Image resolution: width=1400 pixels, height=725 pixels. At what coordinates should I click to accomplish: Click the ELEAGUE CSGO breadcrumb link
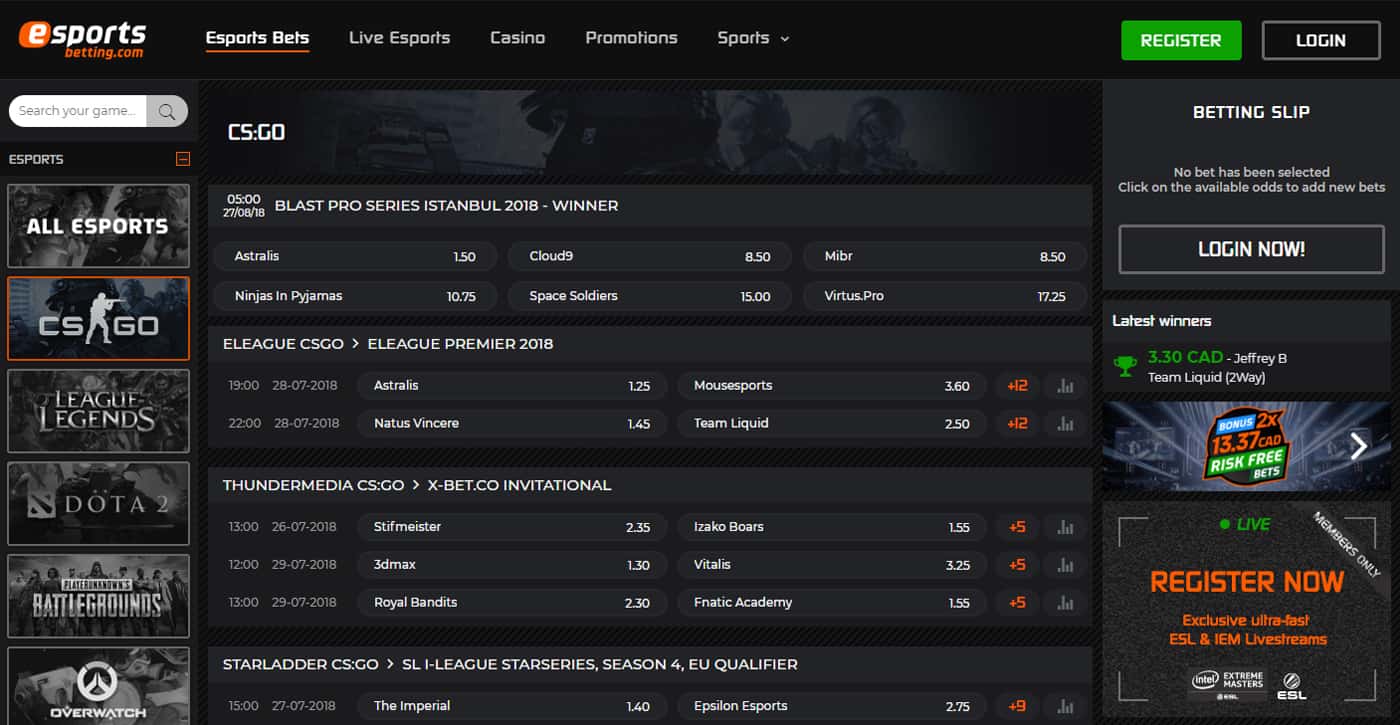click(x=283, y=344)
